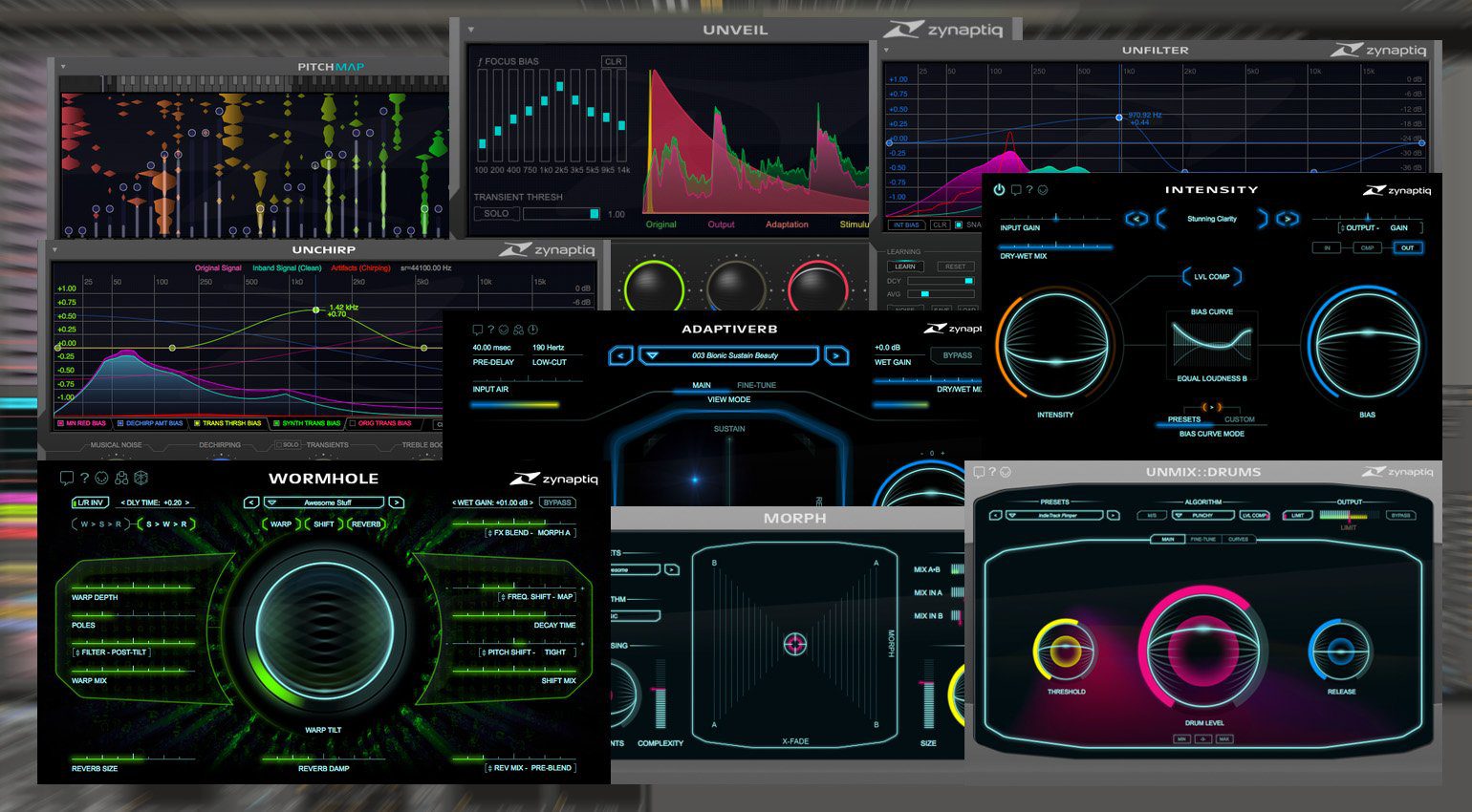Screen dimensions: 1472x812
Task: Select the IN monitor button in Intensity
Action: pos(1327,247)
